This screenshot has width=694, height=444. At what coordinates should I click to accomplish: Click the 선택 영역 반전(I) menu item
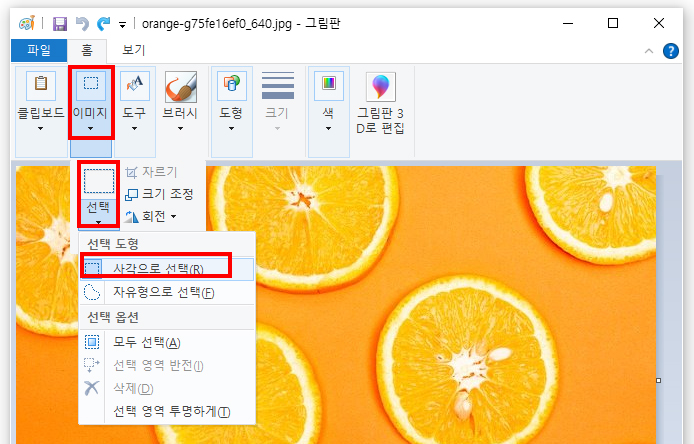tap(167, 365)
